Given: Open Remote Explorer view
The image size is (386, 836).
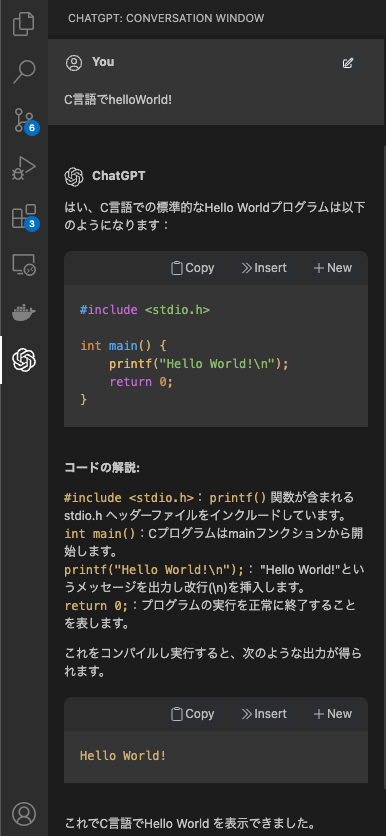Looking at the screenshot, I should (23, 264).
